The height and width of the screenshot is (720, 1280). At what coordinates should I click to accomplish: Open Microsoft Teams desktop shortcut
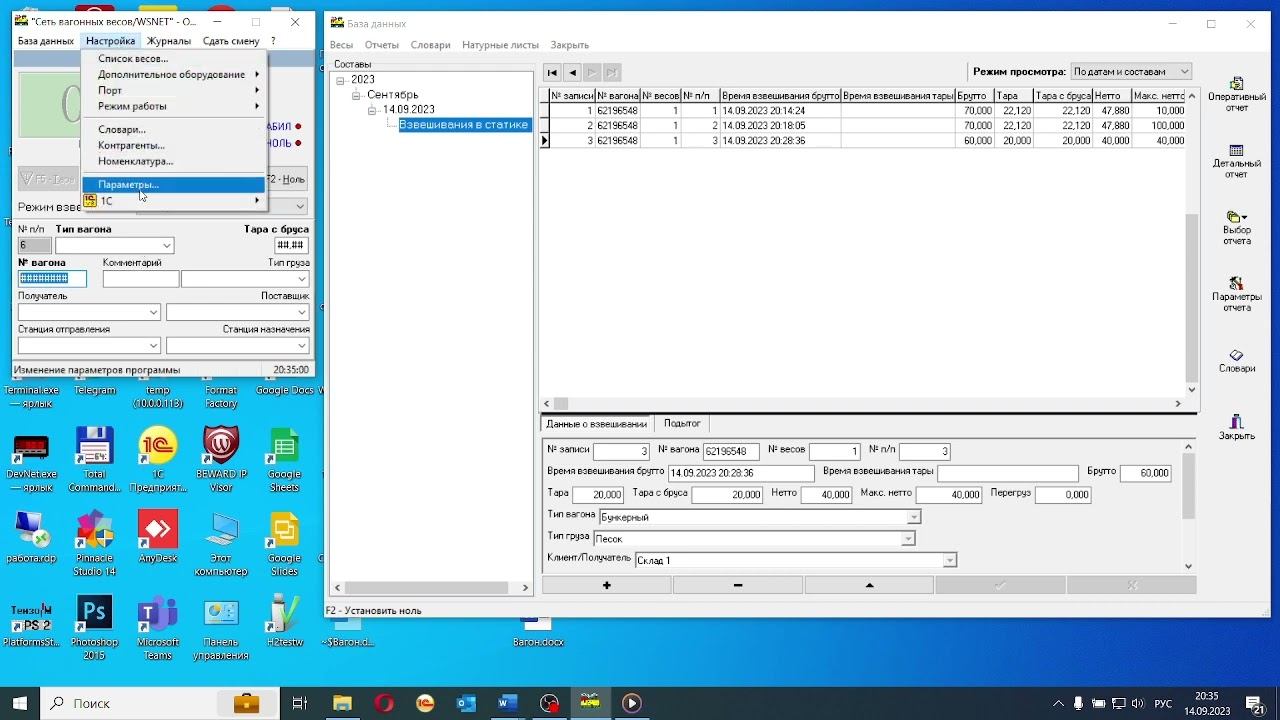point(158,628)
